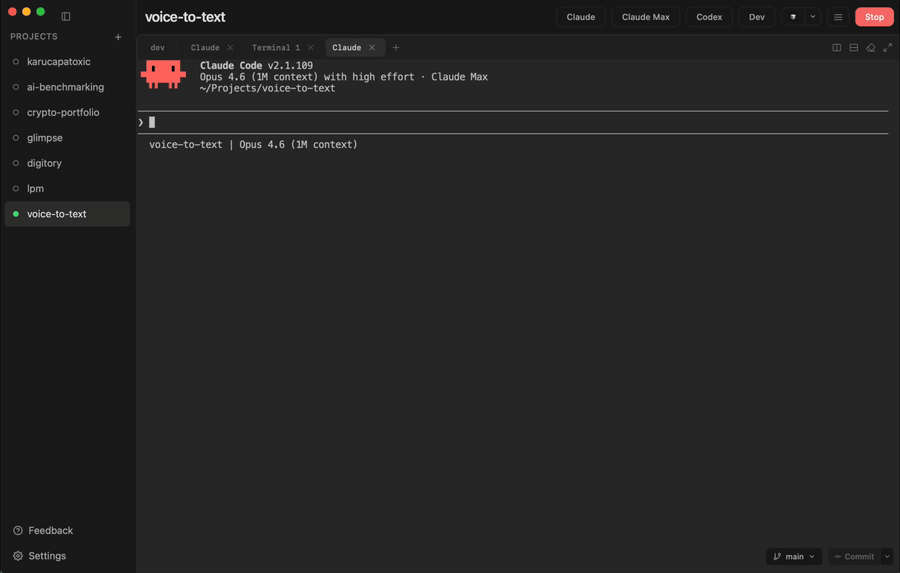Open the lpm project
900x573 pixels.
pyautogui.click(x=67, y=188)
